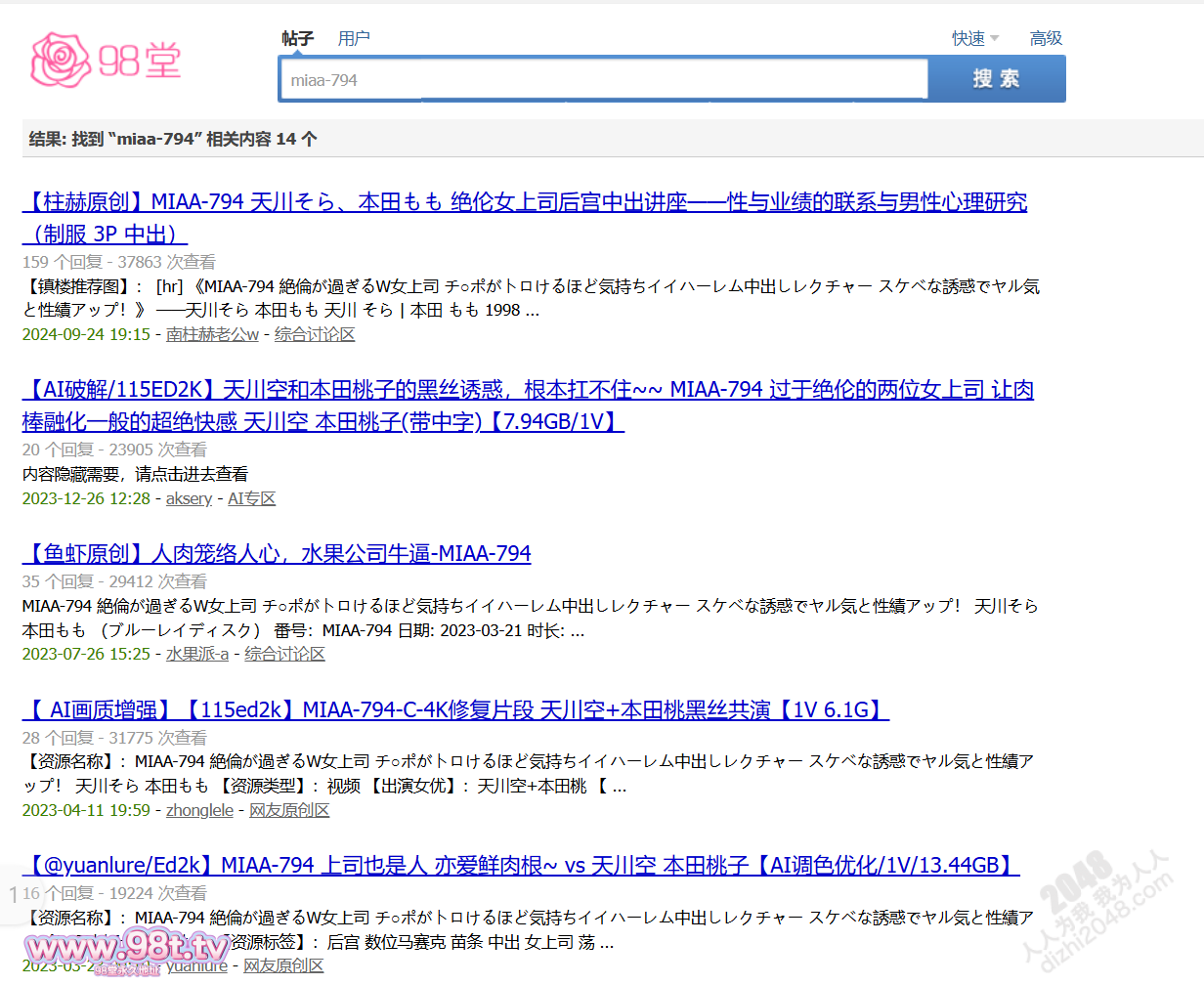View author profile 南柱赫老公w
This screenshot has height=985, width=1204.
tap(212, 334)
